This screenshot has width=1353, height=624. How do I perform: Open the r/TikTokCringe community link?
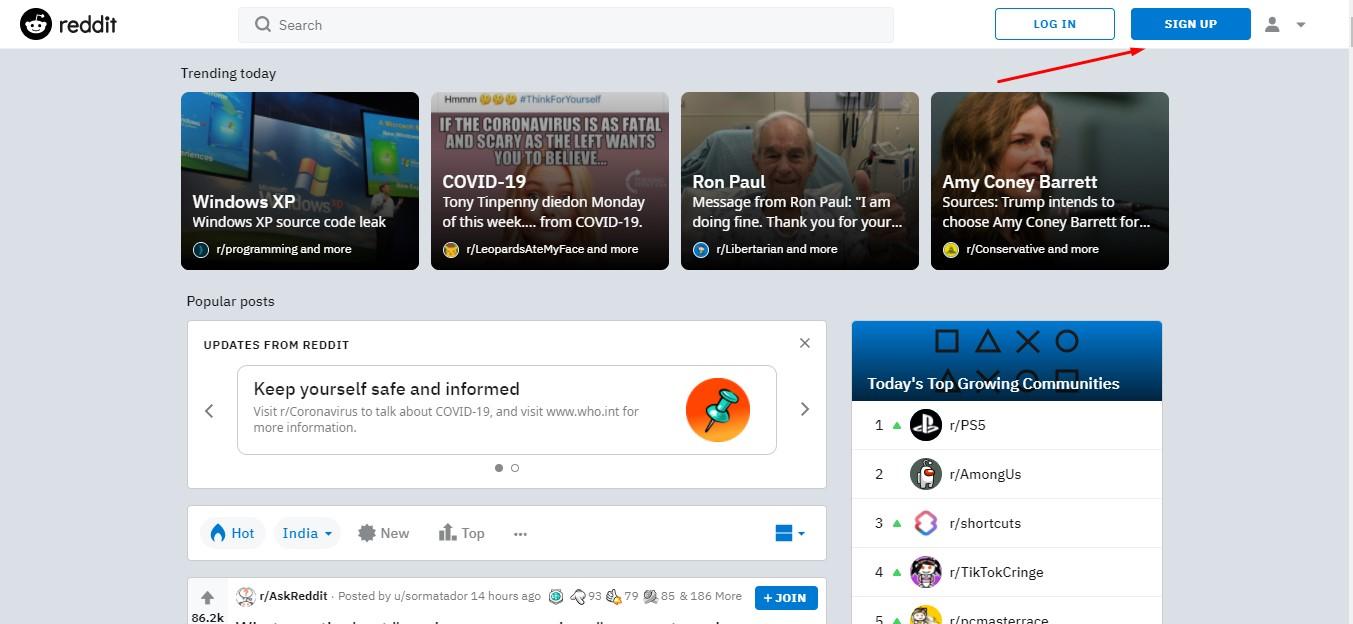click(996, 572)
